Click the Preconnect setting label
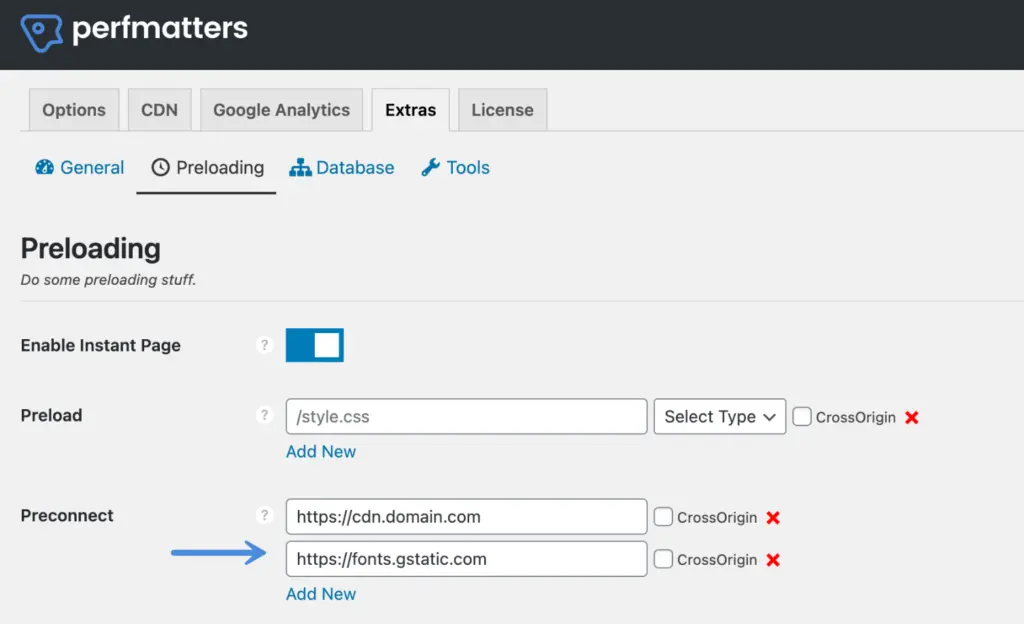This screenshot has width=1024, height=624. pos(67,516)
